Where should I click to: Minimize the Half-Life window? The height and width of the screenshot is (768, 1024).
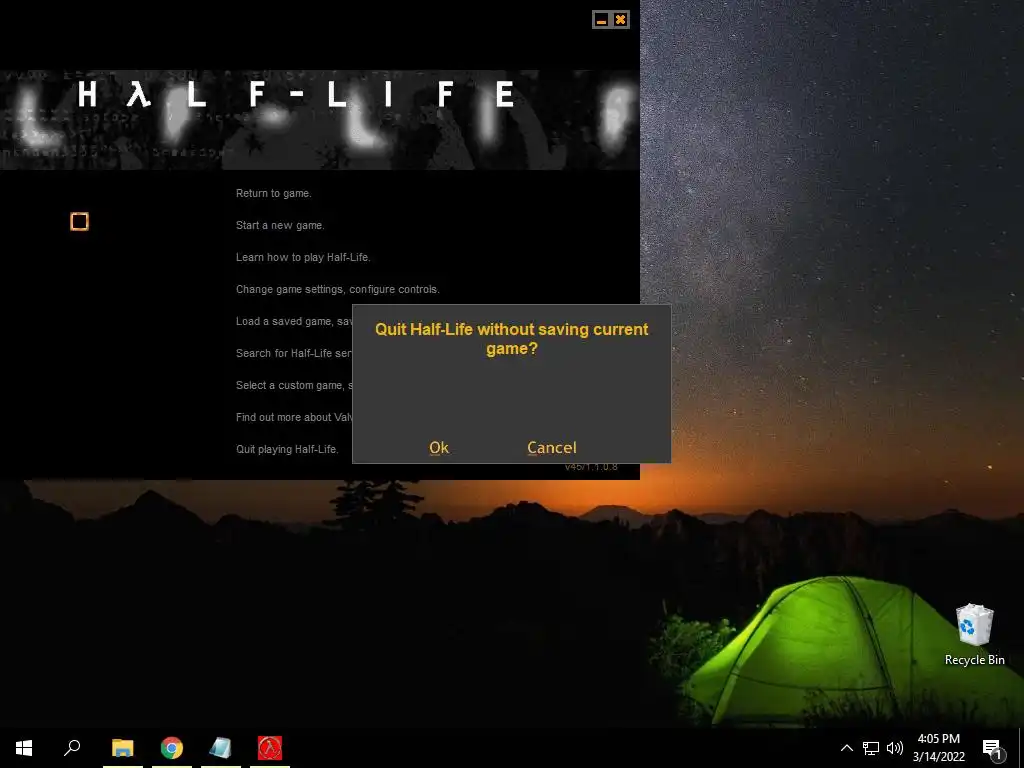(601, 20)
